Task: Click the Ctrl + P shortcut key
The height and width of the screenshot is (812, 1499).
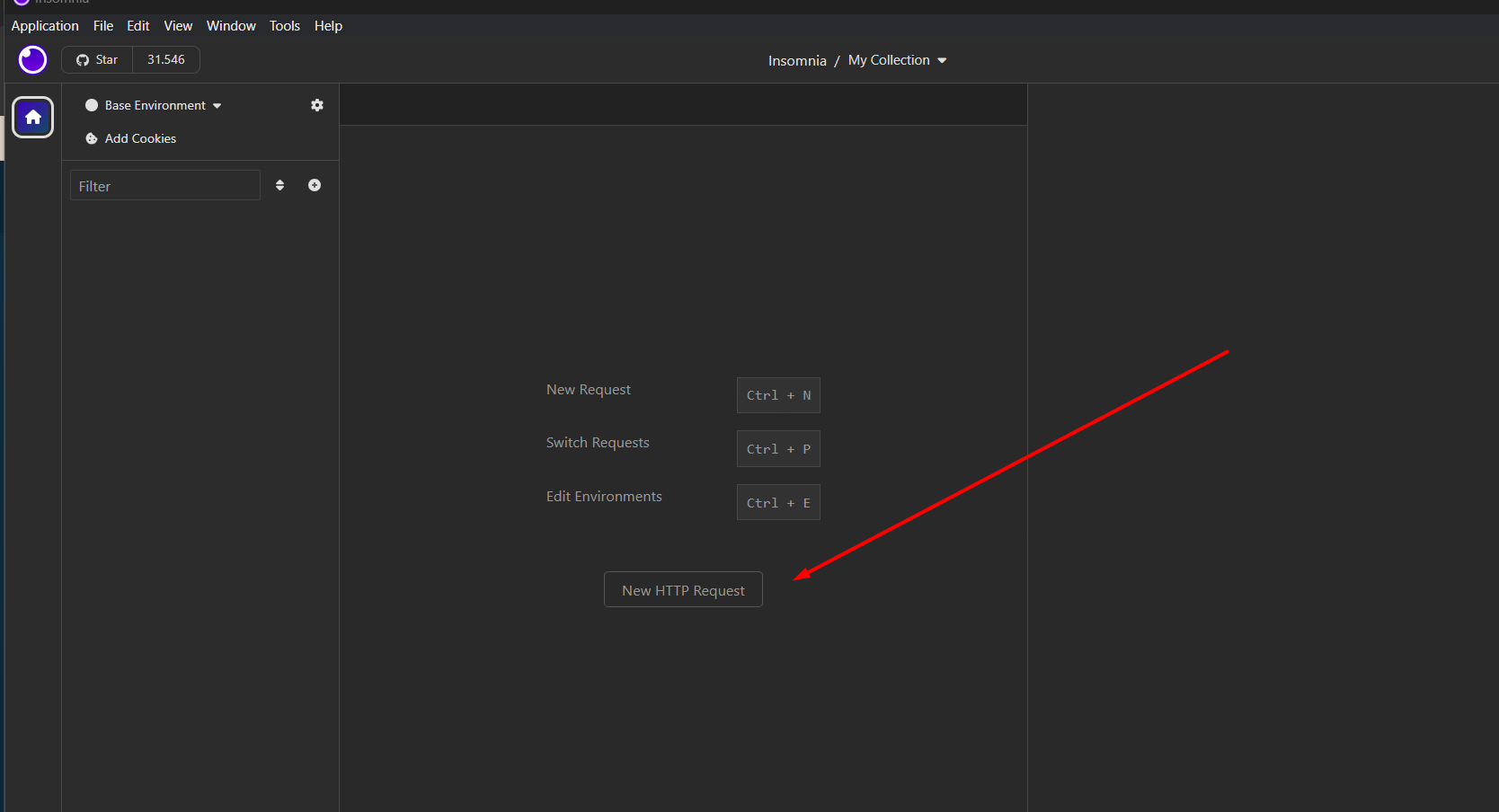Action: coord(778,449)
